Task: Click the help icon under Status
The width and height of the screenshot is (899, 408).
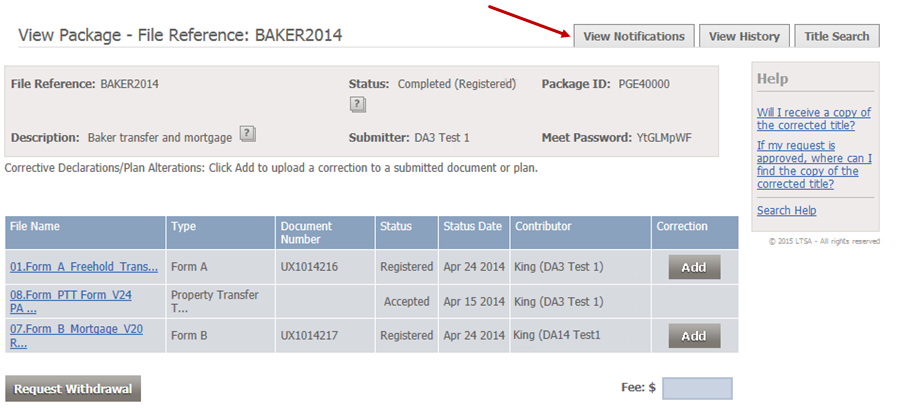Action: 357,104
